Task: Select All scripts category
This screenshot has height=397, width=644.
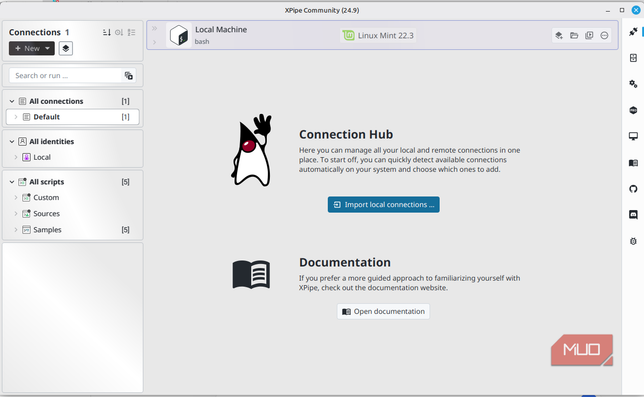Action: [x=73, y=181]
